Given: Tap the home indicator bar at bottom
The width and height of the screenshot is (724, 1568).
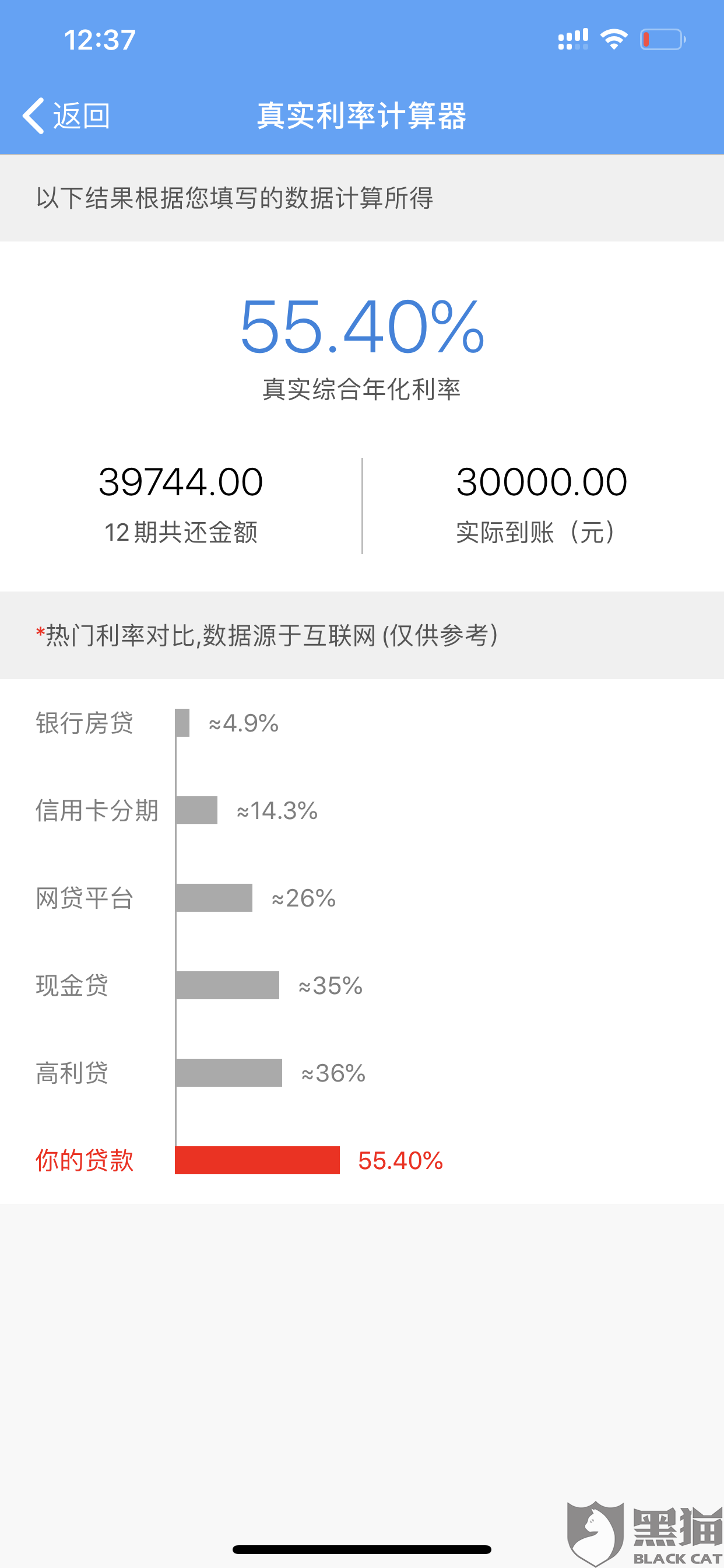Looking at the screenshot, I should pyautogui.click(x=362, y=1549).
